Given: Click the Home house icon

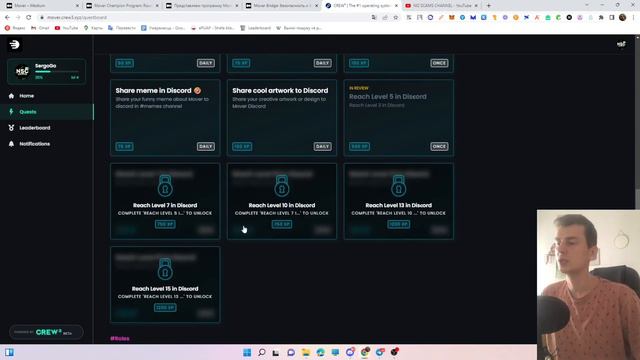Looking at the screenshot, I should pyautogui.click(x=11, y=96).
